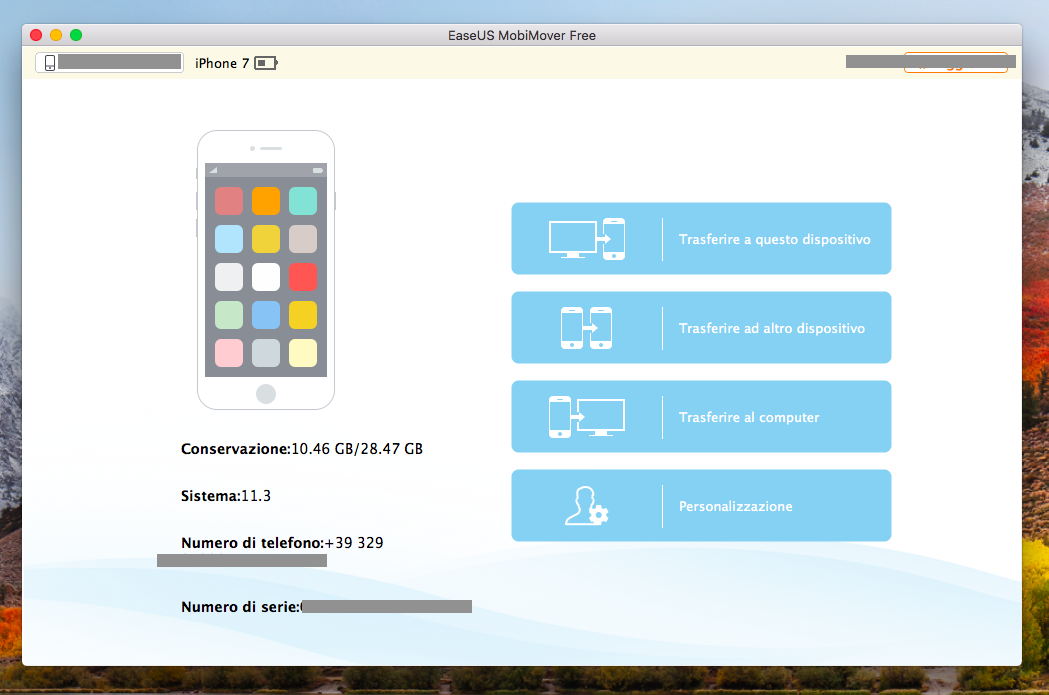Click the user gear Personalizzazione icon
1049x695 pixels.
(587, 506)
